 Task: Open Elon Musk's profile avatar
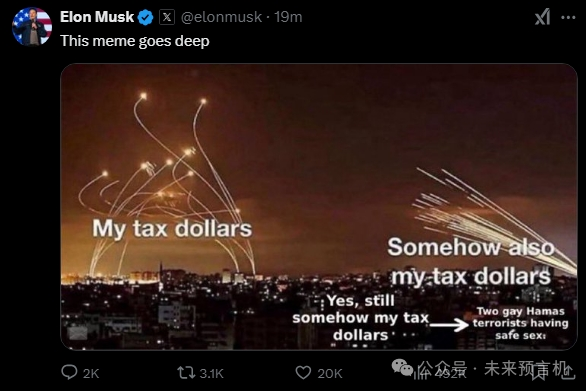point(32,26)
